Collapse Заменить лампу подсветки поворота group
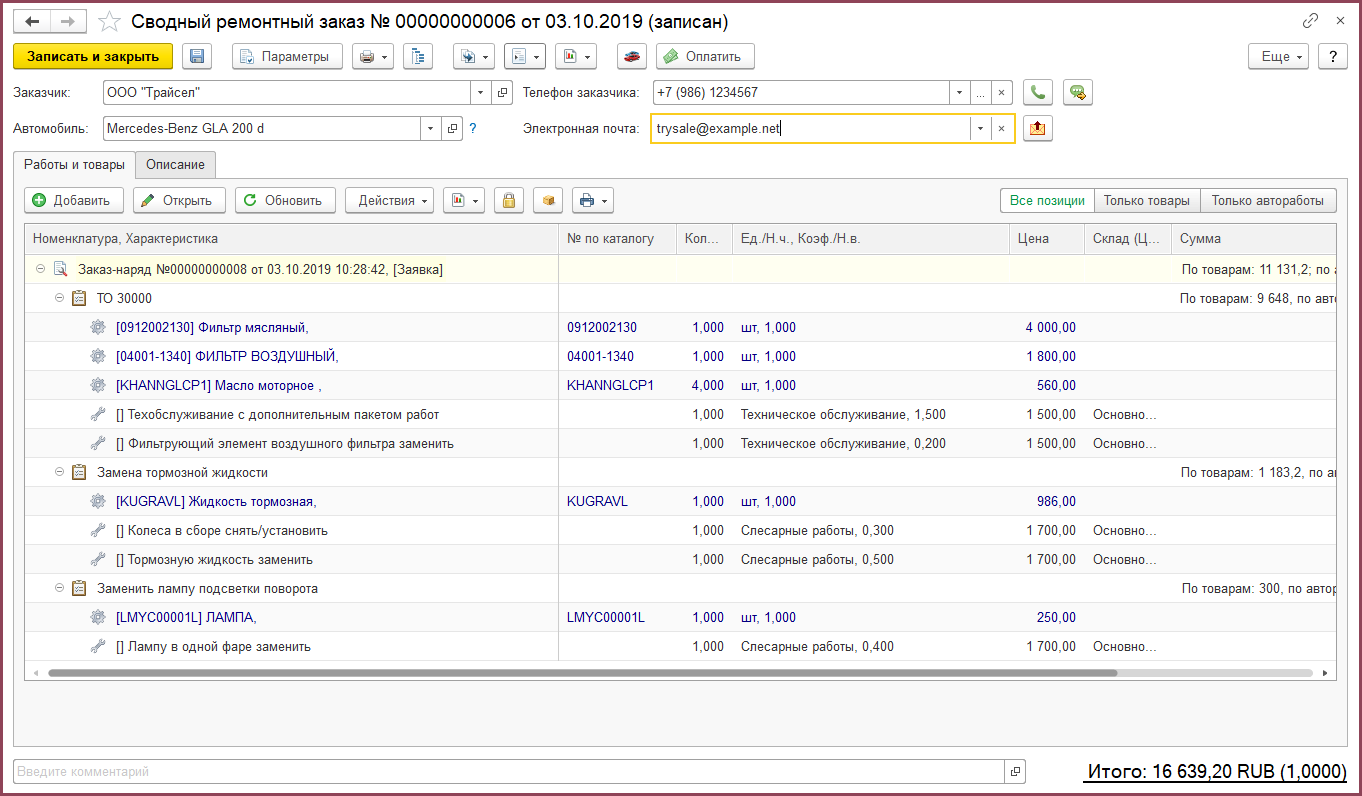 coord(59,588)
